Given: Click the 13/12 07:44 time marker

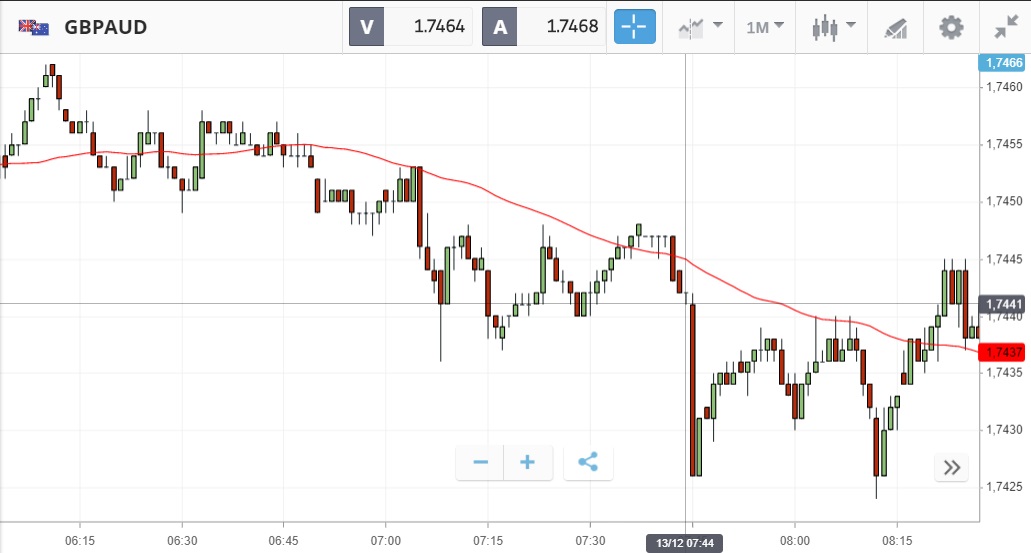Looking at the screenshot, I should (684, 542).
